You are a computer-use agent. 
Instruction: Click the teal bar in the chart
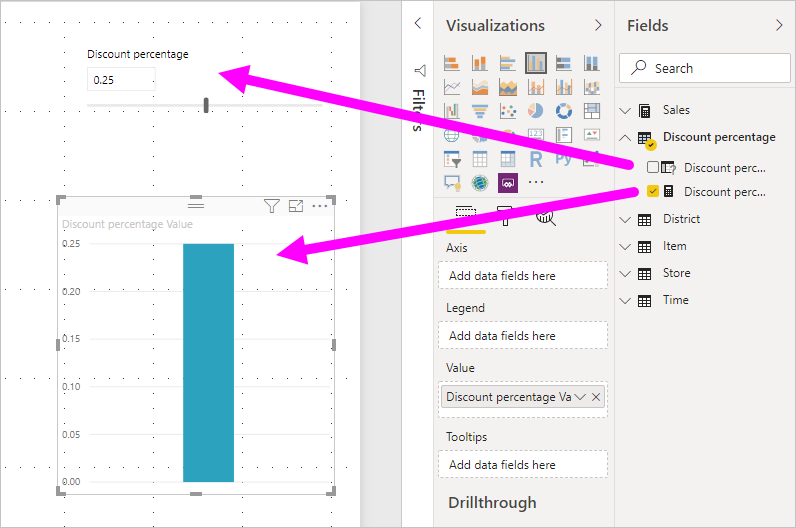(x=208, y=362)
